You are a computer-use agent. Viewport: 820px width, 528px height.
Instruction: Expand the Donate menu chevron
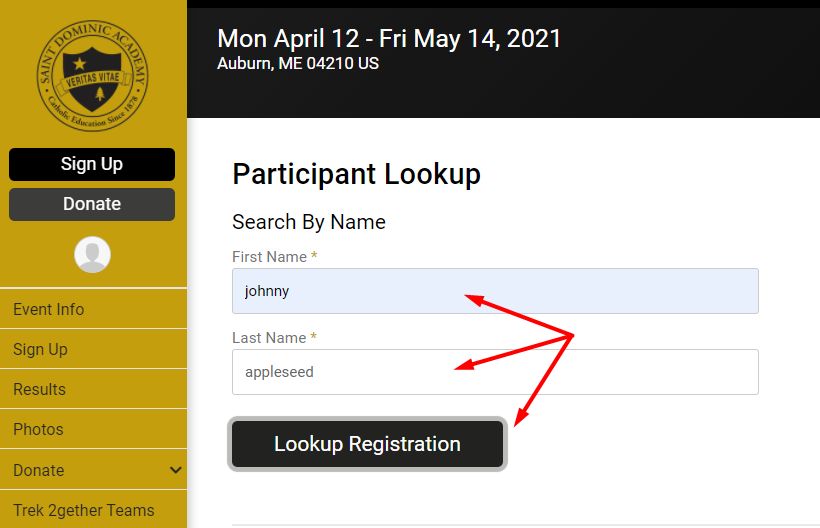176,470
